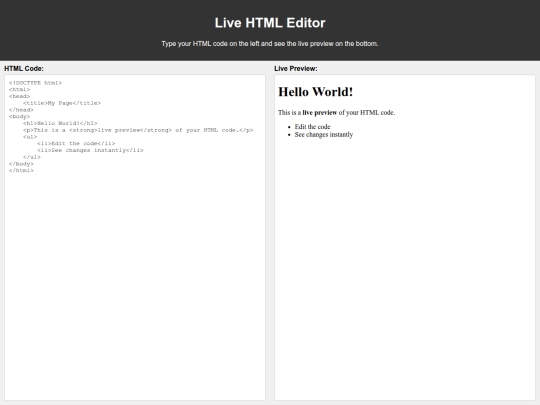Place cursor on the '</head>' code line
This screenshot has width=540, height=405.
coord(21,110)
